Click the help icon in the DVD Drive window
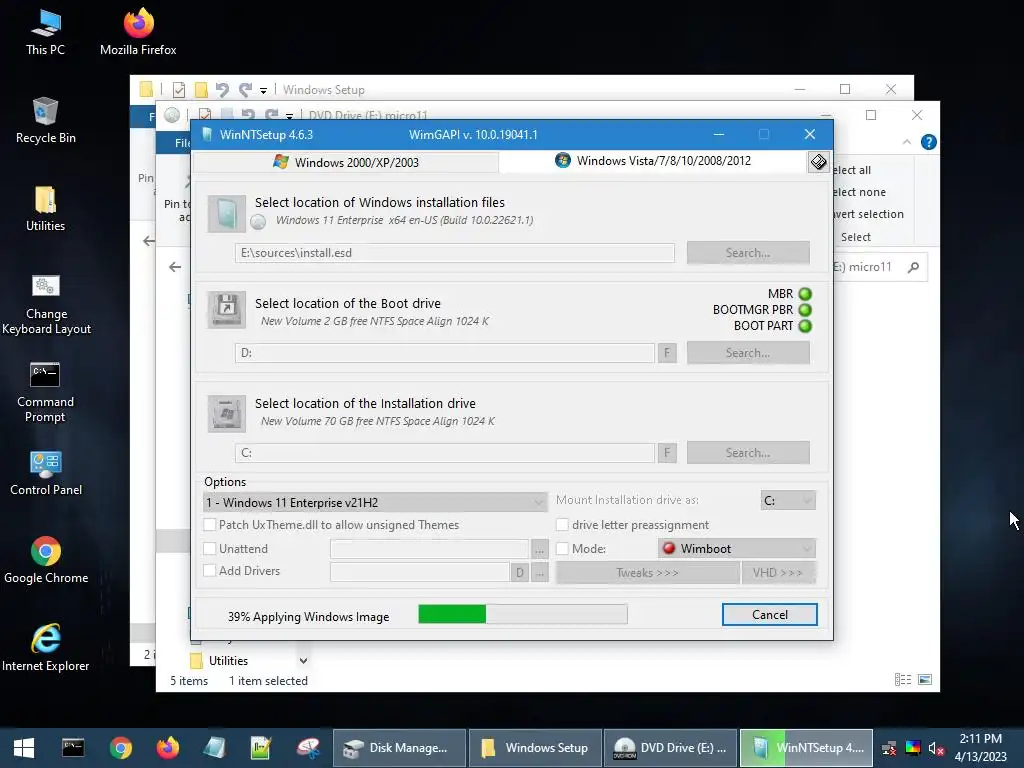The width and height of the screenshot is (1024, 768). (929, 142)
